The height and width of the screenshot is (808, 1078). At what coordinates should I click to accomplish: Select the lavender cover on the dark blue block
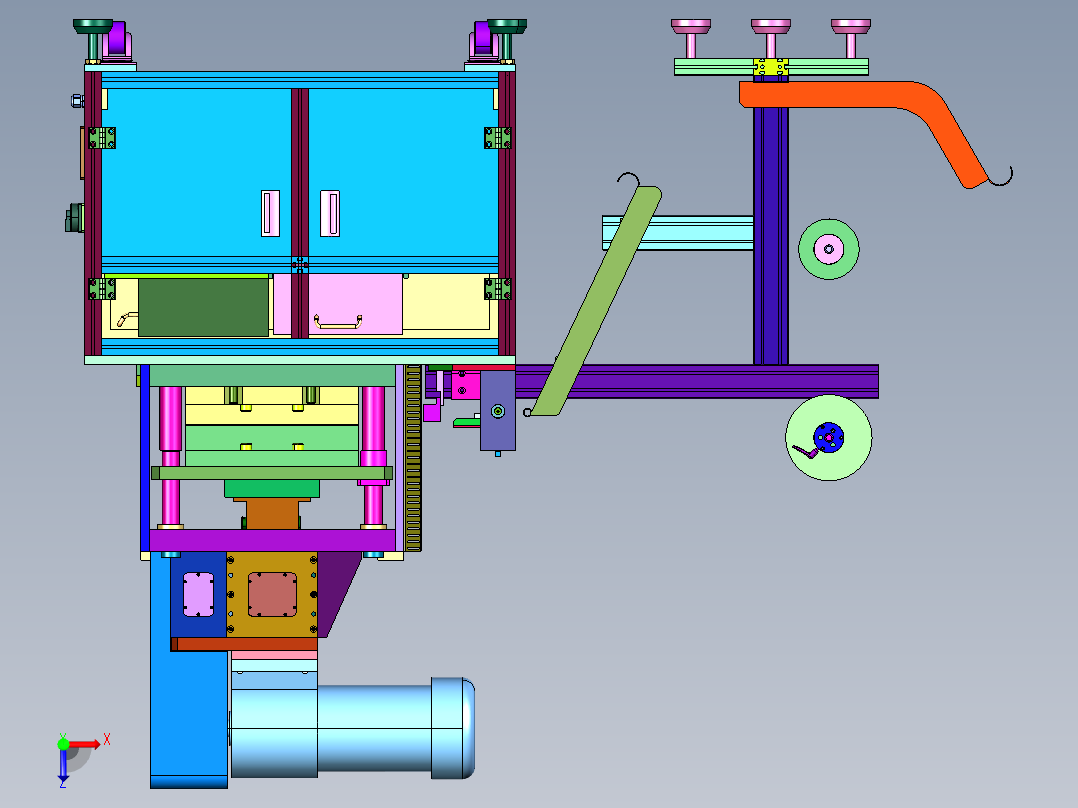click(x=199, y=595)
